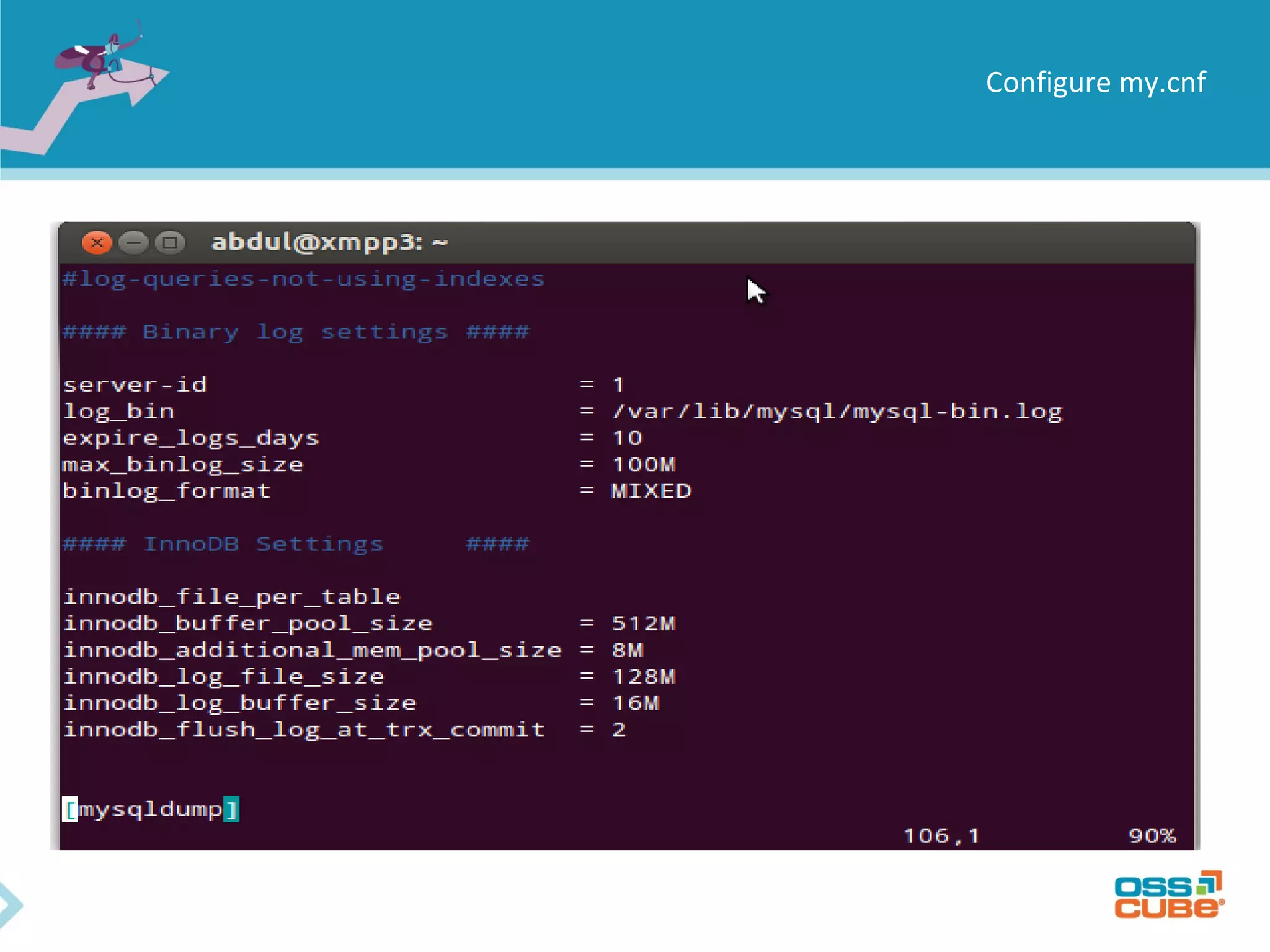Click the 'expire_logs_days' setting name
Viewport: 1270px width, 952px height.
(191, 438)
